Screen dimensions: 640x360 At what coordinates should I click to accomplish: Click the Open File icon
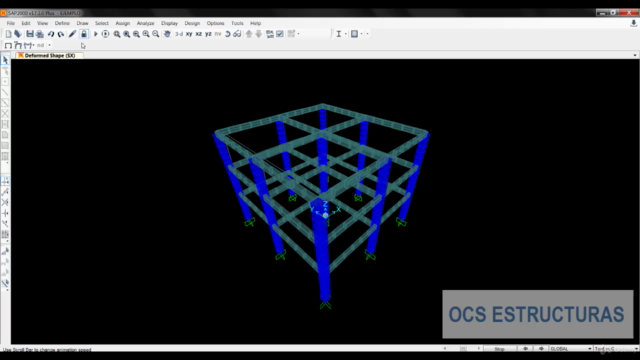pyautogui.click(x=18, y=34)
